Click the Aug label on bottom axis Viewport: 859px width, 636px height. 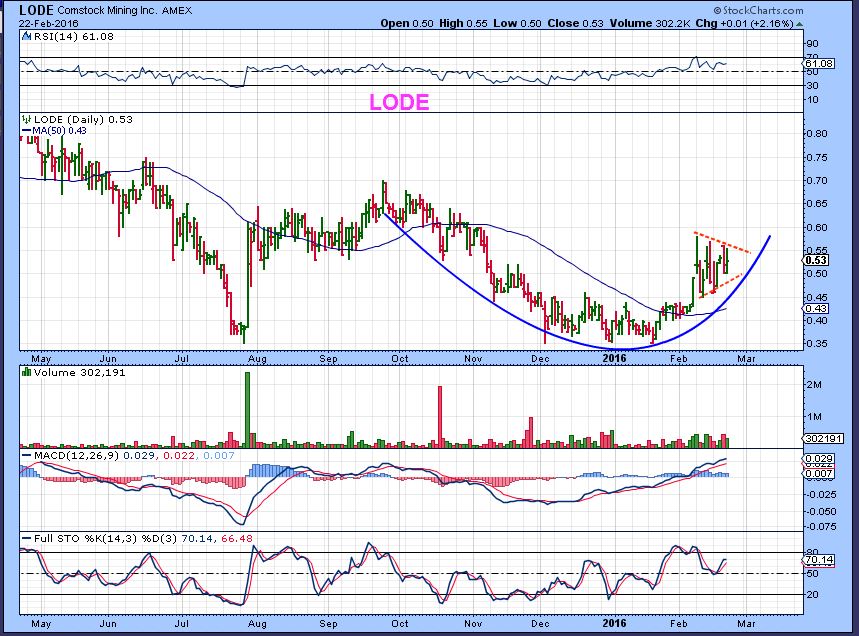click(256, 623)
